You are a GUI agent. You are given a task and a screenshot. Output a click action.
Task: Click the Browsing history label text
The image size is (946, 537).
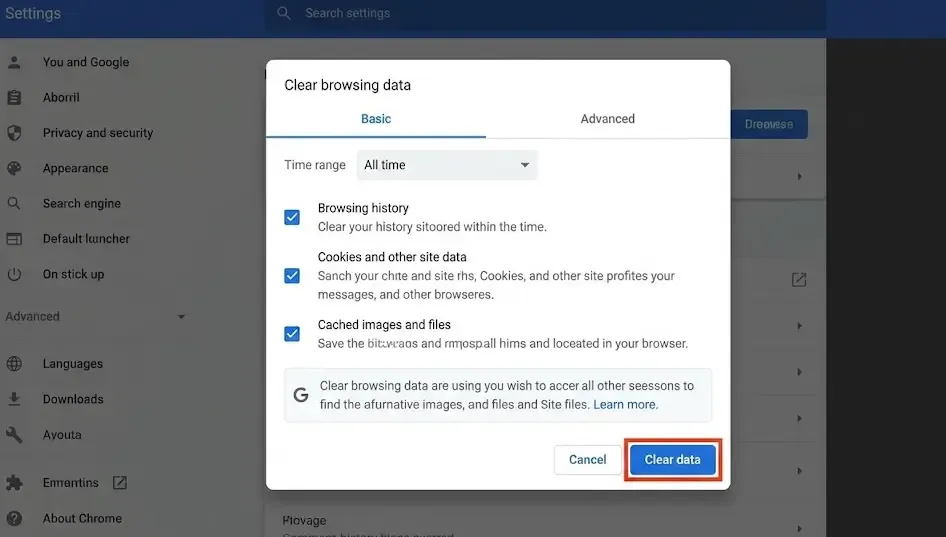pos(363,208)
